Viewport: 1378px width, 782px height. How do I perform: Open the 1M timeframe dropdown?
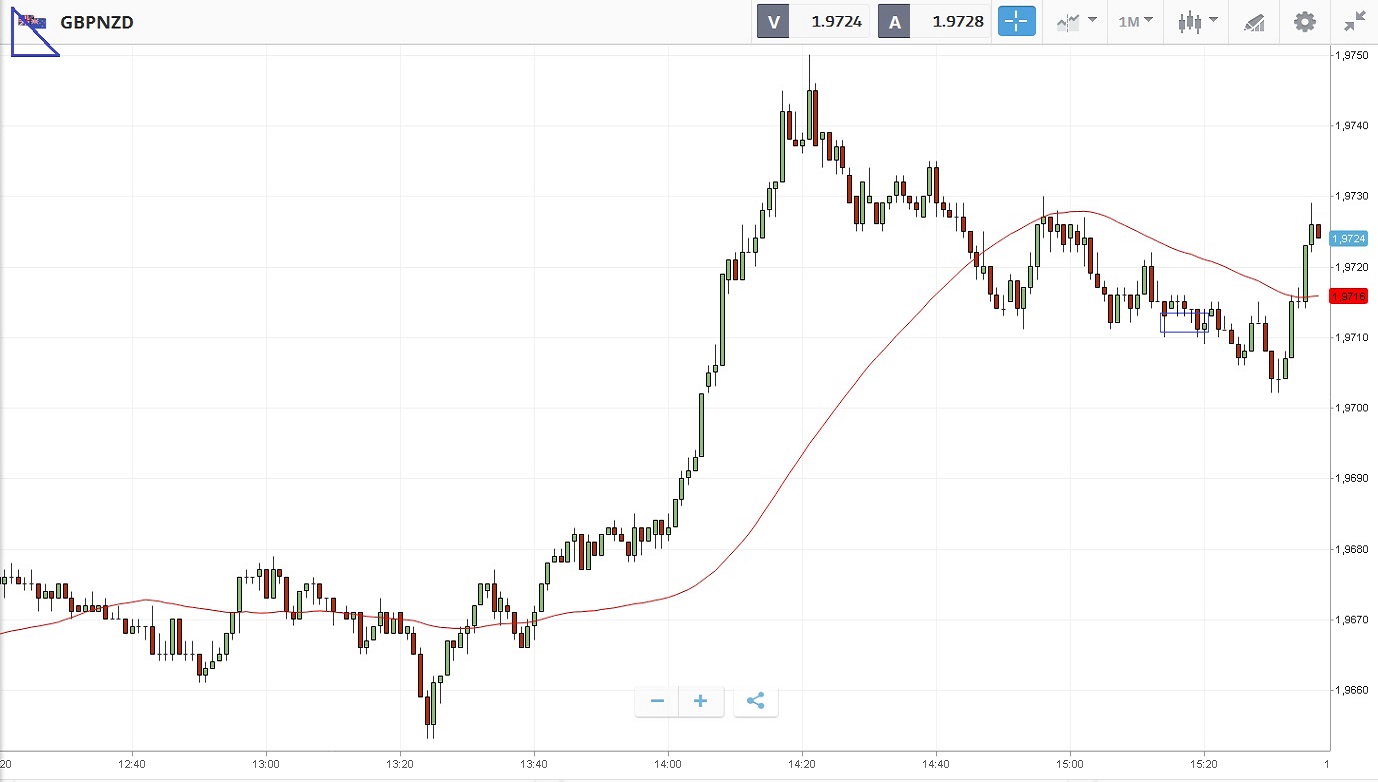[1135, 21]
